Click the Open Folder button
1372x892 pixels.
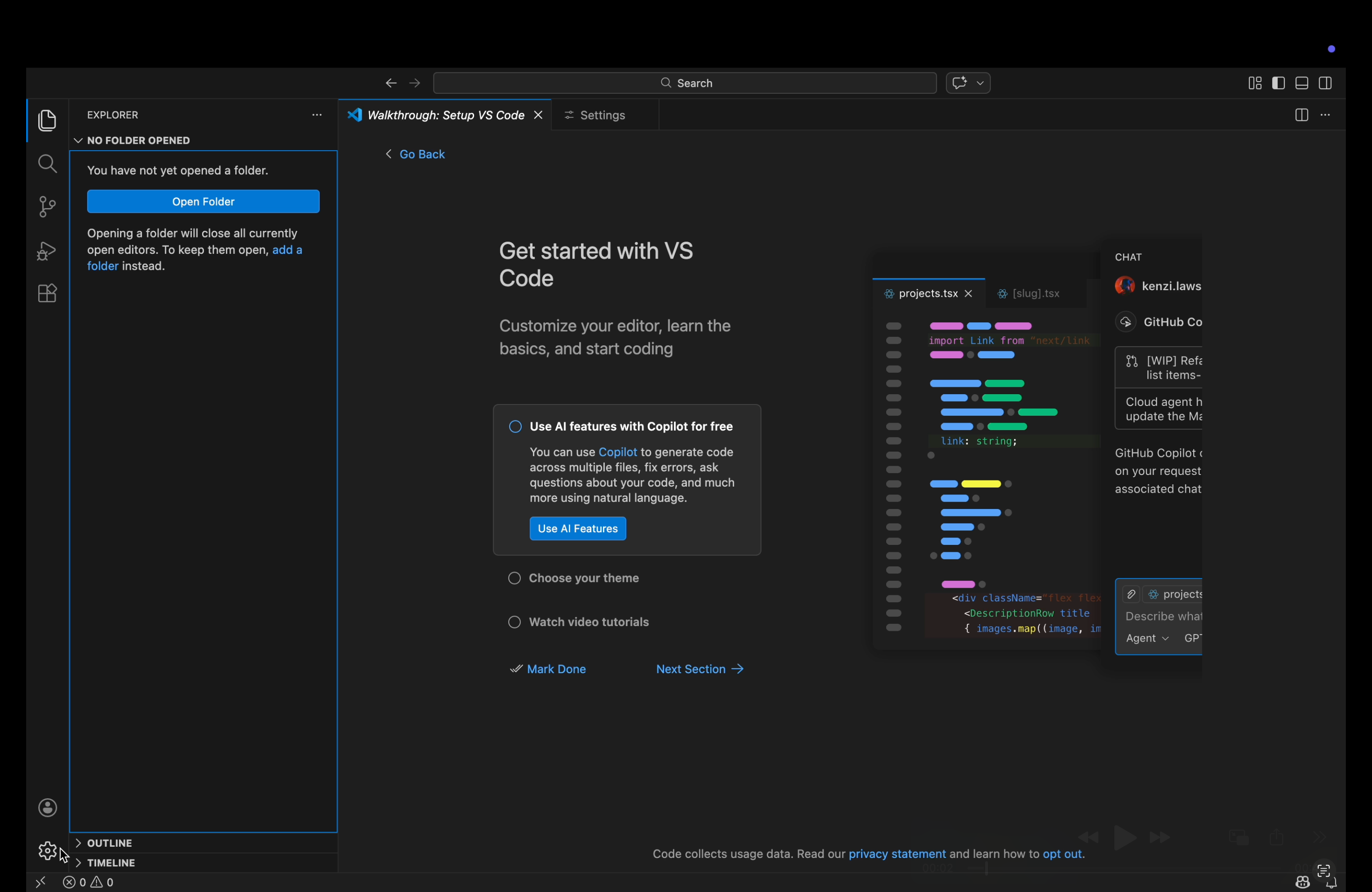click(x=203, y=202)
